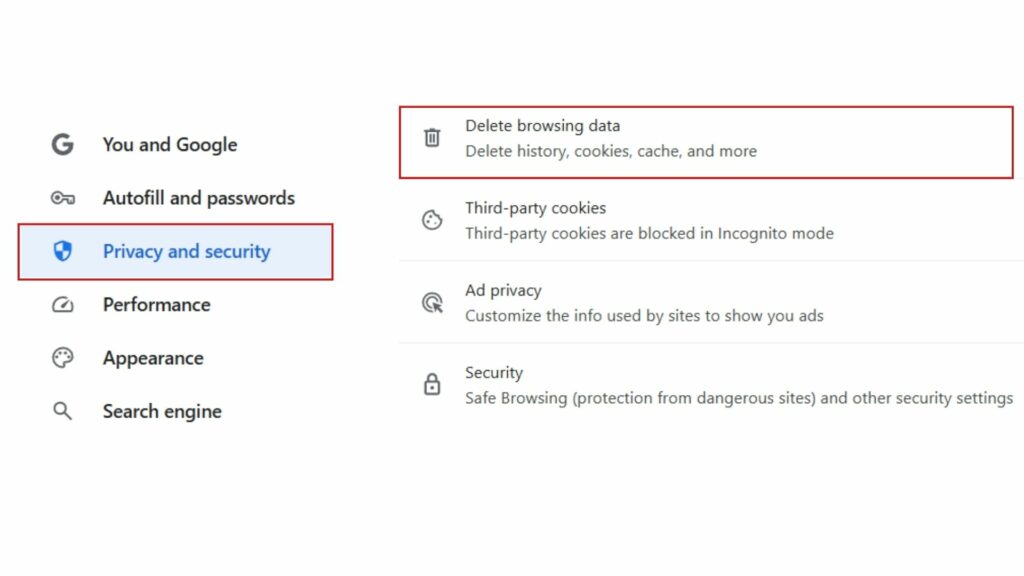Click the Appearance palette icon
Image resolution: width=1024 pixels, height=576 pixels.
pos(63,358)
